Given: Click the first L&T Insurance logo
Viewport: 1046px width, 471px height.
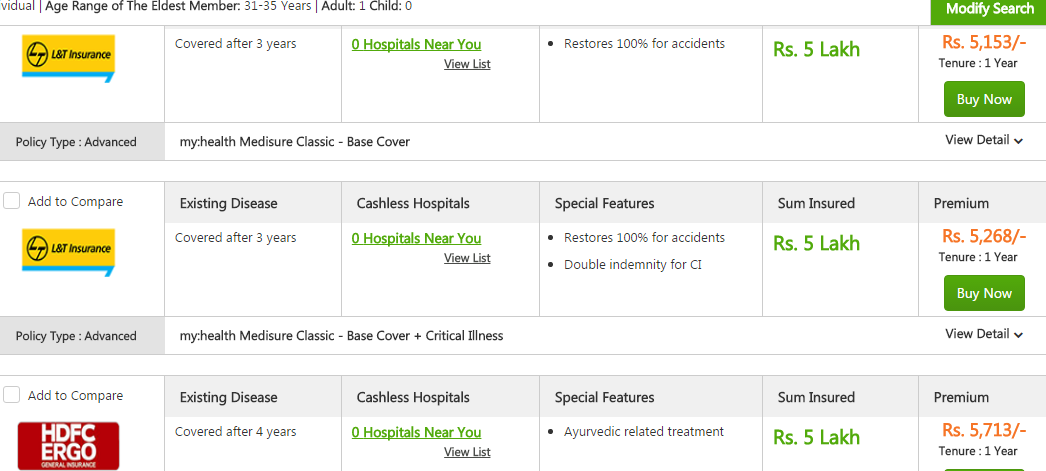Looking at the screenshot, I should (68, 56).
